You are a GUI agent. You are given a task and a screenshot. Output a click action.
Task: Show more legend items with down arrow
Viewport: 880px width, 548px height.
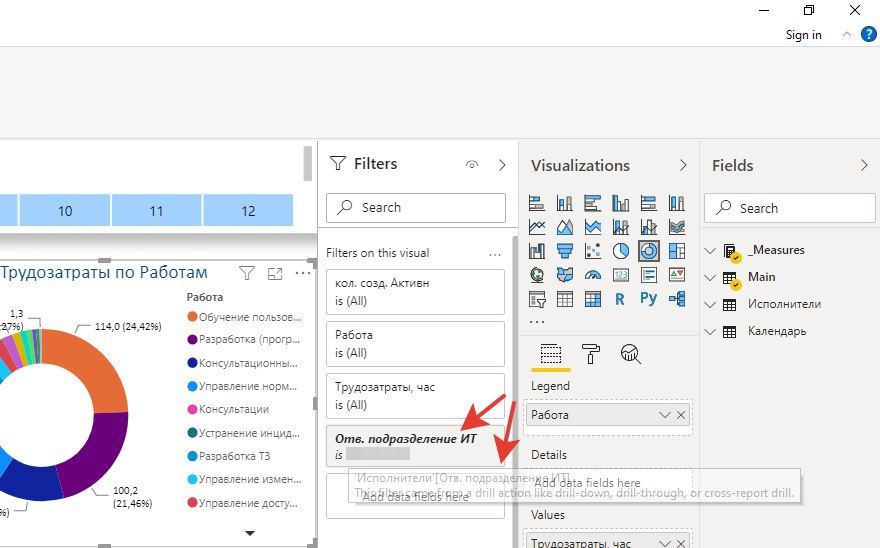pos(250,533)
